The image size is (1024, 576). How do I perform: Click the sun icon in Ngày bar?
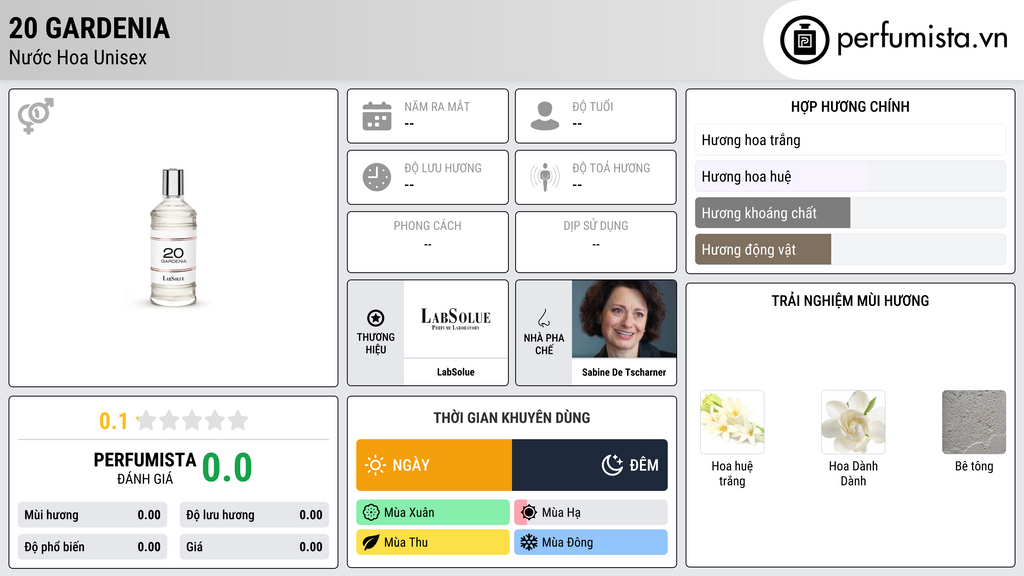pyautogui.click(x=376, y=465)
